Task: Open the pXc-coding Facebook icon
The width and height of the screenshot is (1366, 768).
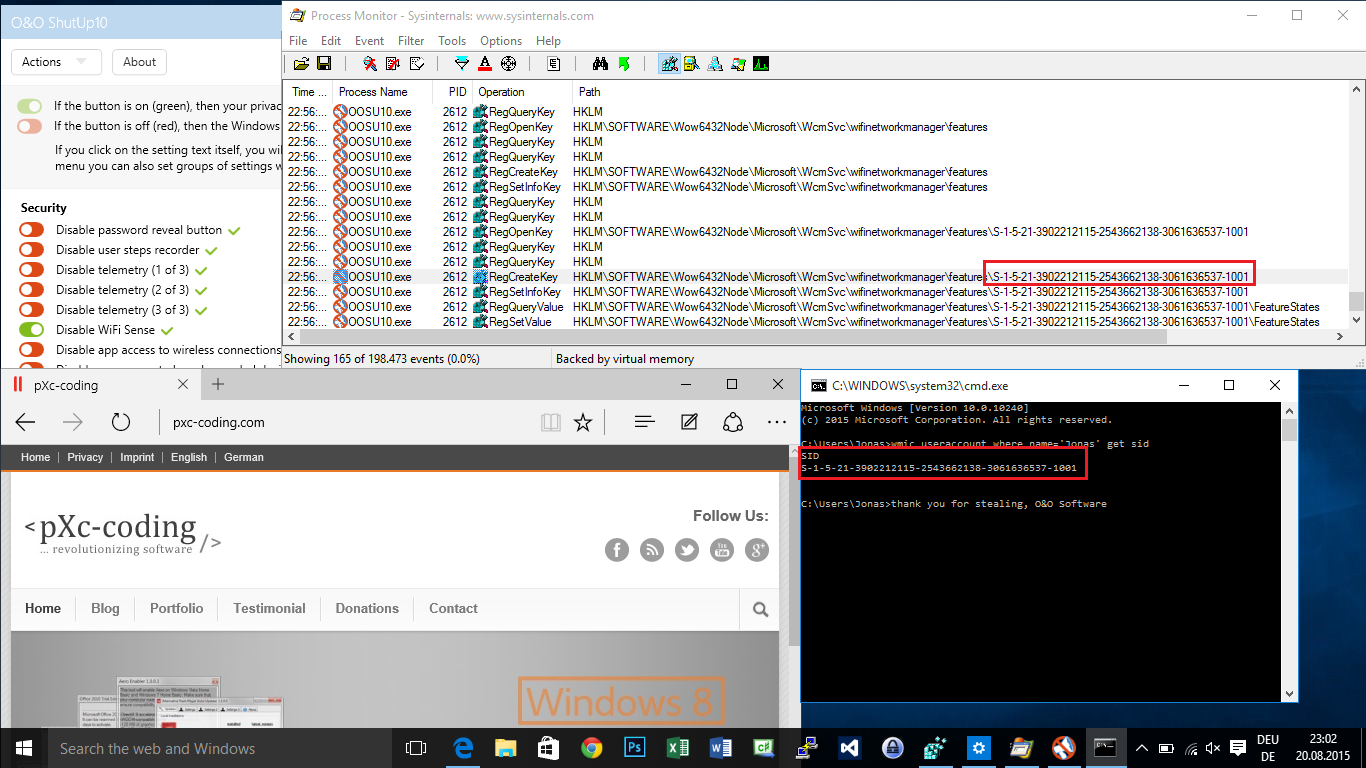Action: 617,549
